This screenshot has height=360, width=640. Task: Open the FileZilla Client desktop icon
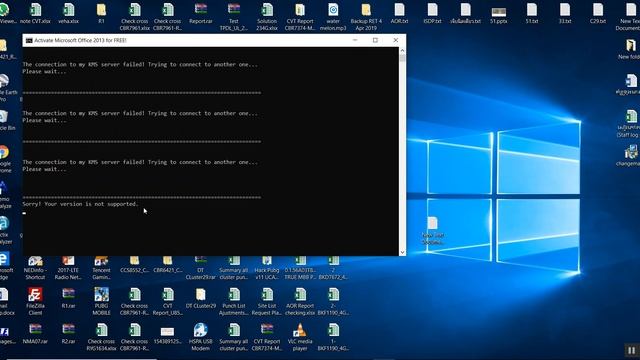pos(35,301)
